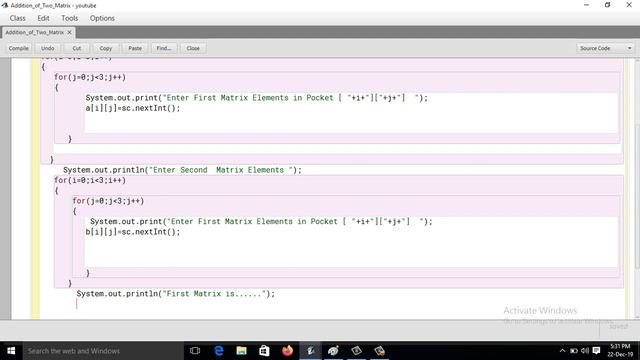Click the line 'b[i][j]=sc.nextInt();'

(x=133, y=232)
